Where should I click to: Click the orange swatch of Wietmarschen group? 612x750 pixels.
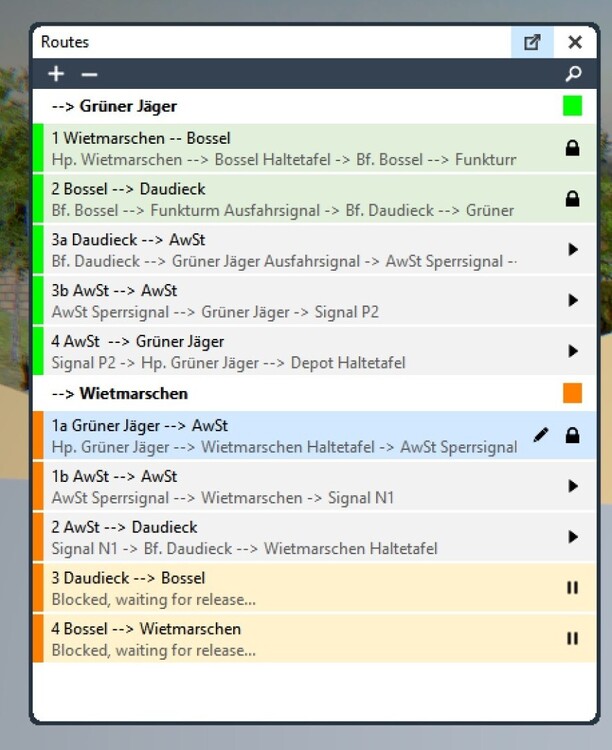572,393
